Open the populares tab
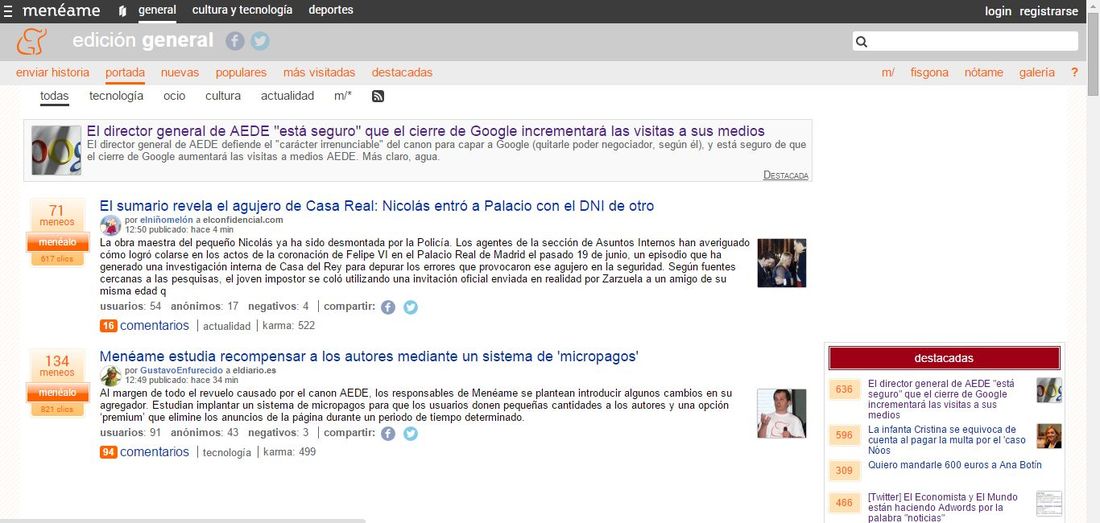This screenshot has width=1100, height=523. point(241,72)
